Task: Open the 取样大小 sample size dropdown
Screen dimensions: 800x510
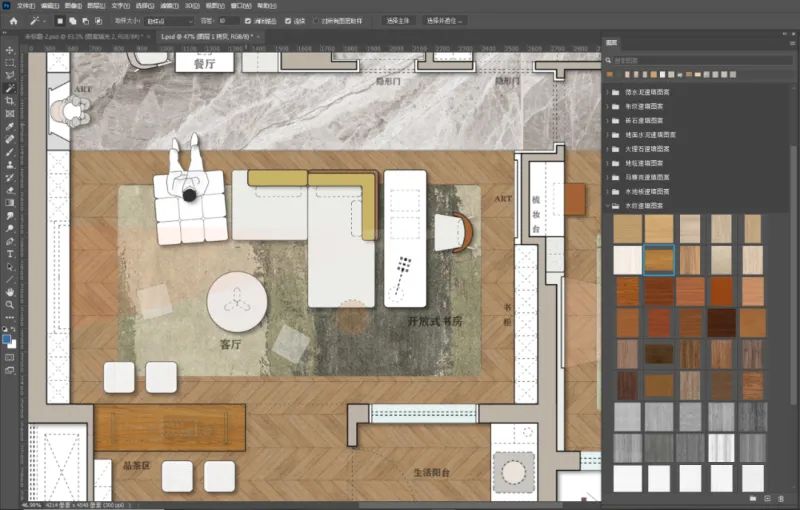Action: (x=168, y=20)
